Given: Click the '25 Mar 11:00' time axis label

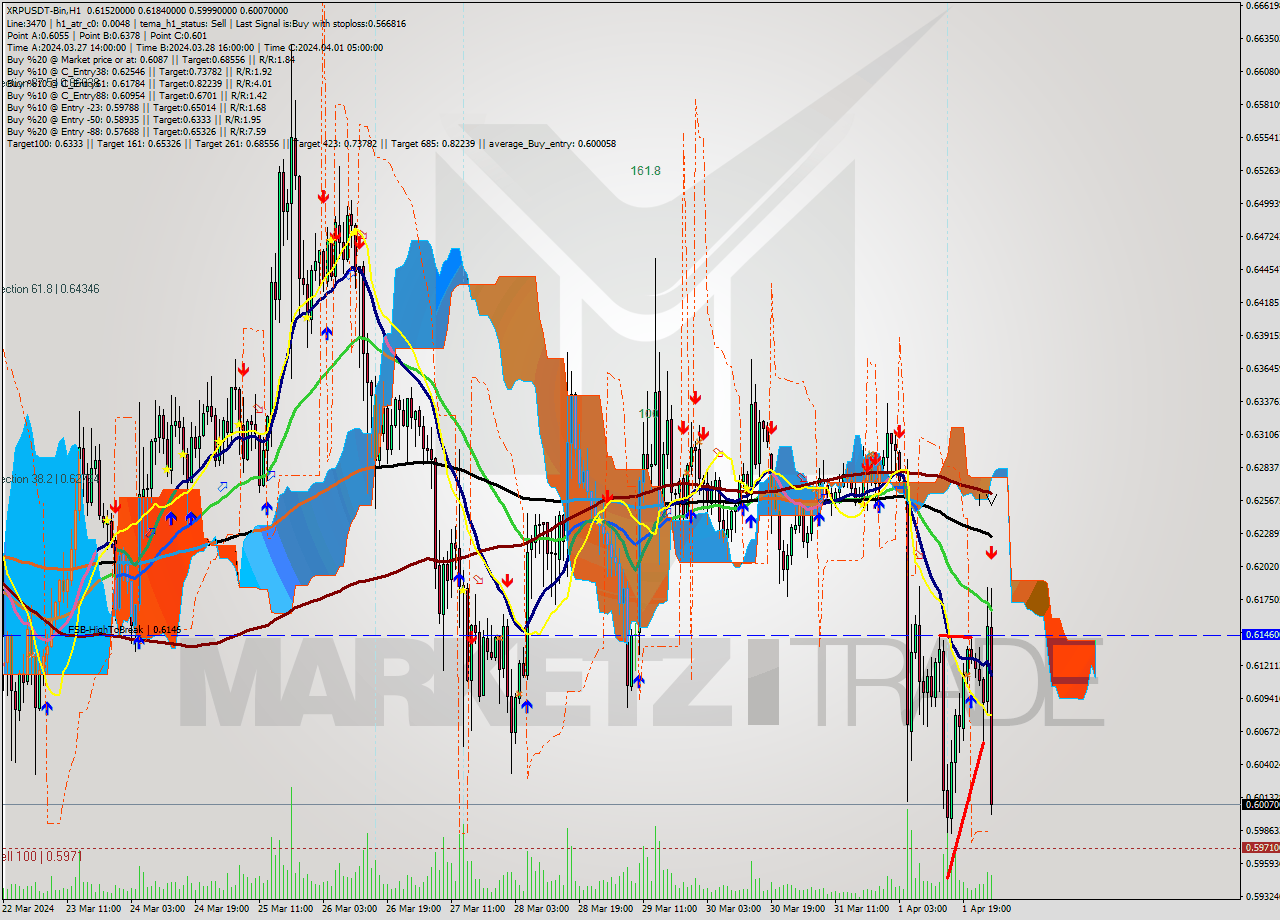Looking at the screenshot, I should tap(286, 909).
